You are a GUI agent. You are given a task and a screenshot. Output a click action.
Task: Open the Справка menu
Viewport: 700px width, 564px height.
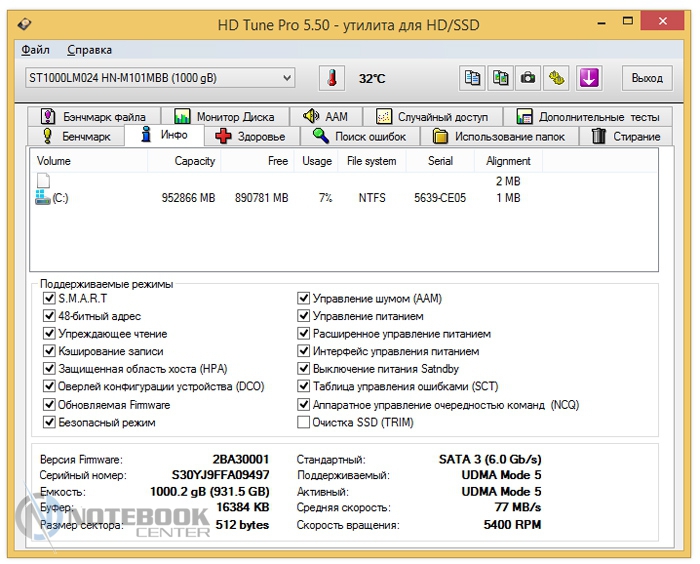click(x=89, y=50)
